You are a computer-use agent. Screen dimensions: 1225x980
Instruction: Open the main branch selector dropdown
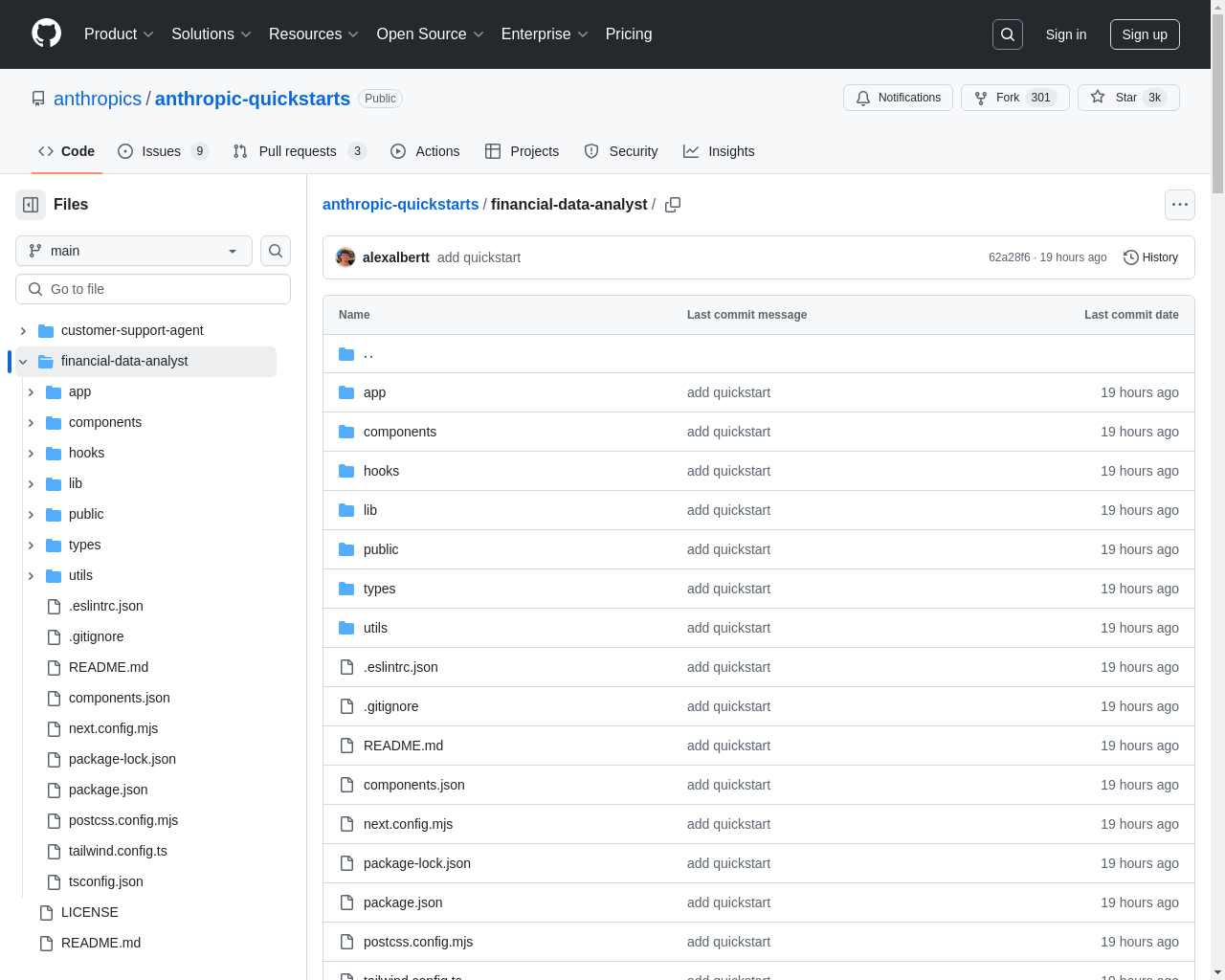click(x=134, y=251)
